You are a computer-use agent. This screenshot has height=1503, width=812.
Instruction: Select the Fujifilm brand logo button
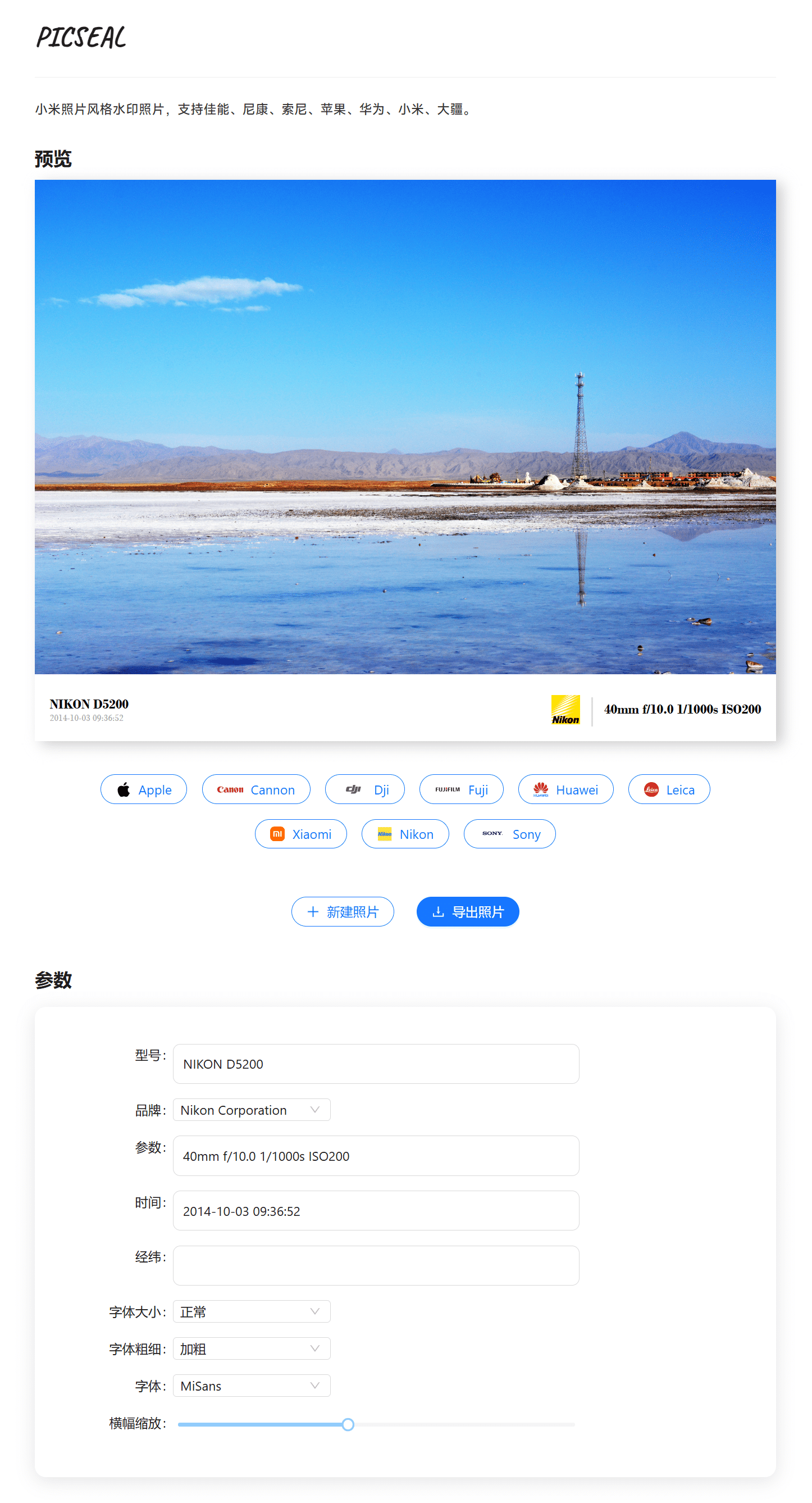pos(462,789)
